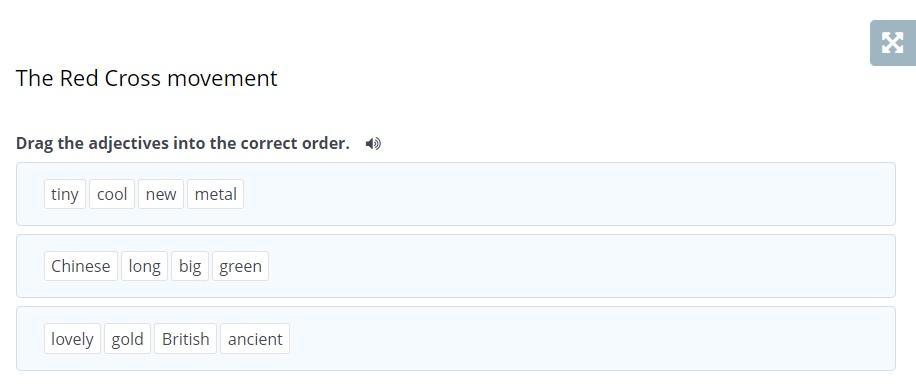
Task: Click the 'new' word tile
Action: point(161,194)
